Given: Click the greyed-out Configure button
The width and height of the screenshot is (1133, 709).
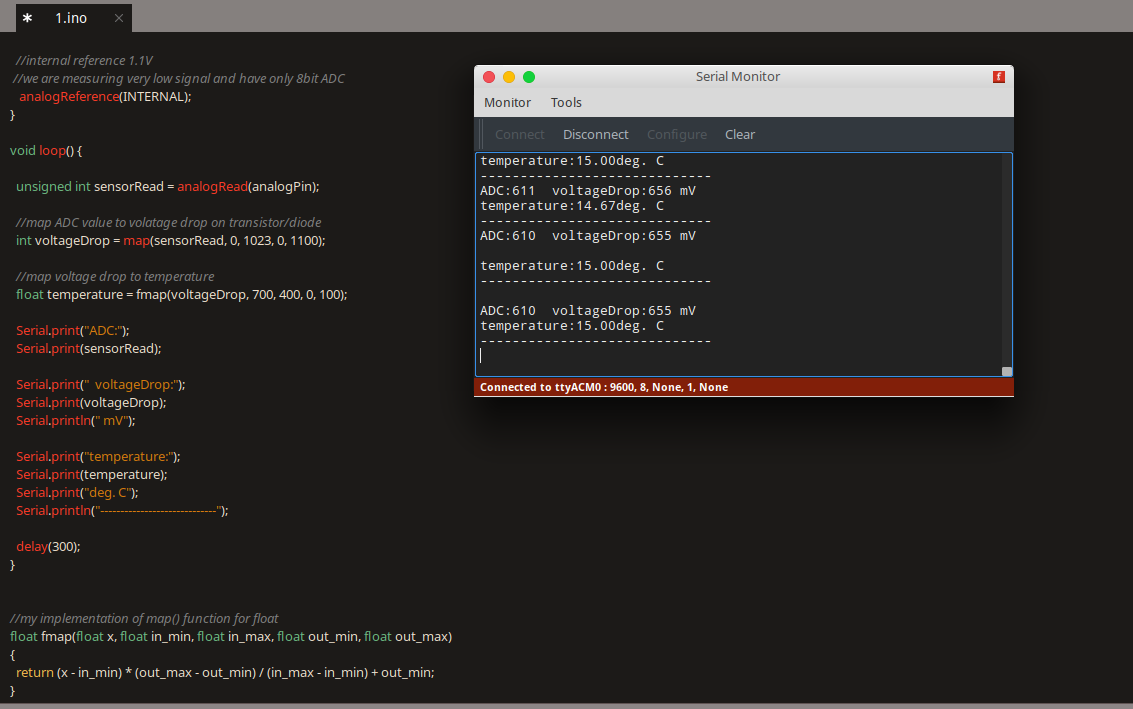Looking at the screenshot, I should point(676,135).
